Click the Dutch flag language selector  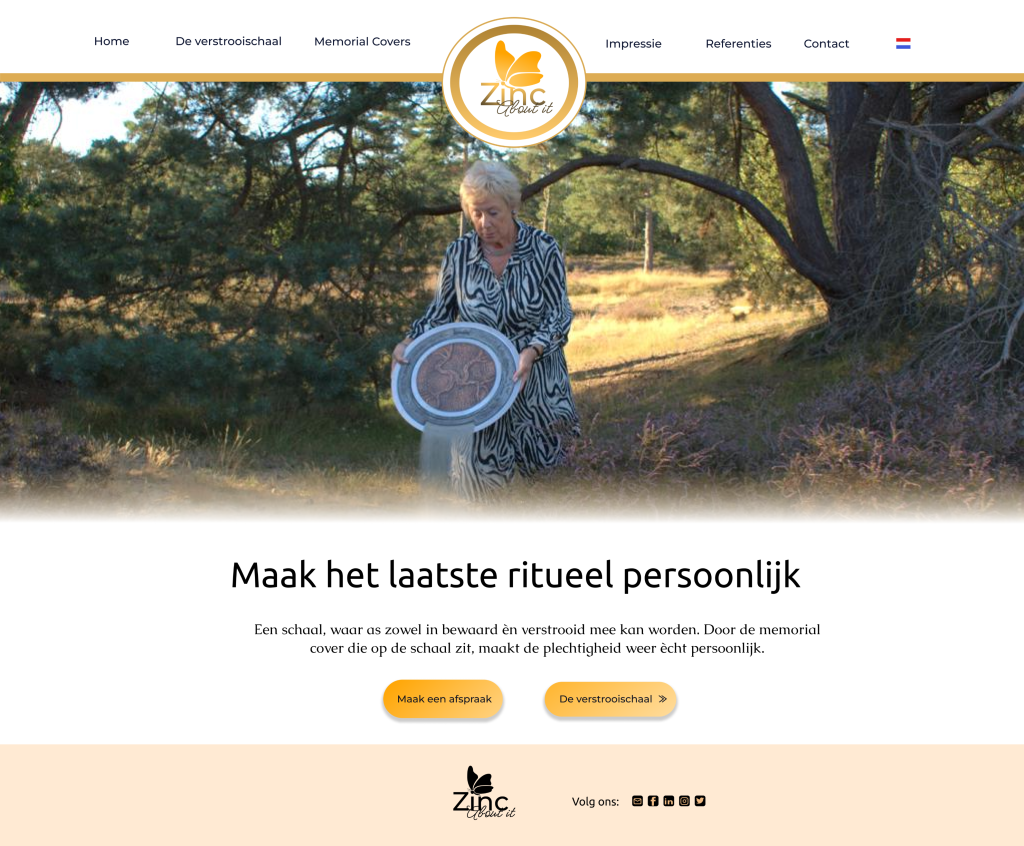click(903, 44)
